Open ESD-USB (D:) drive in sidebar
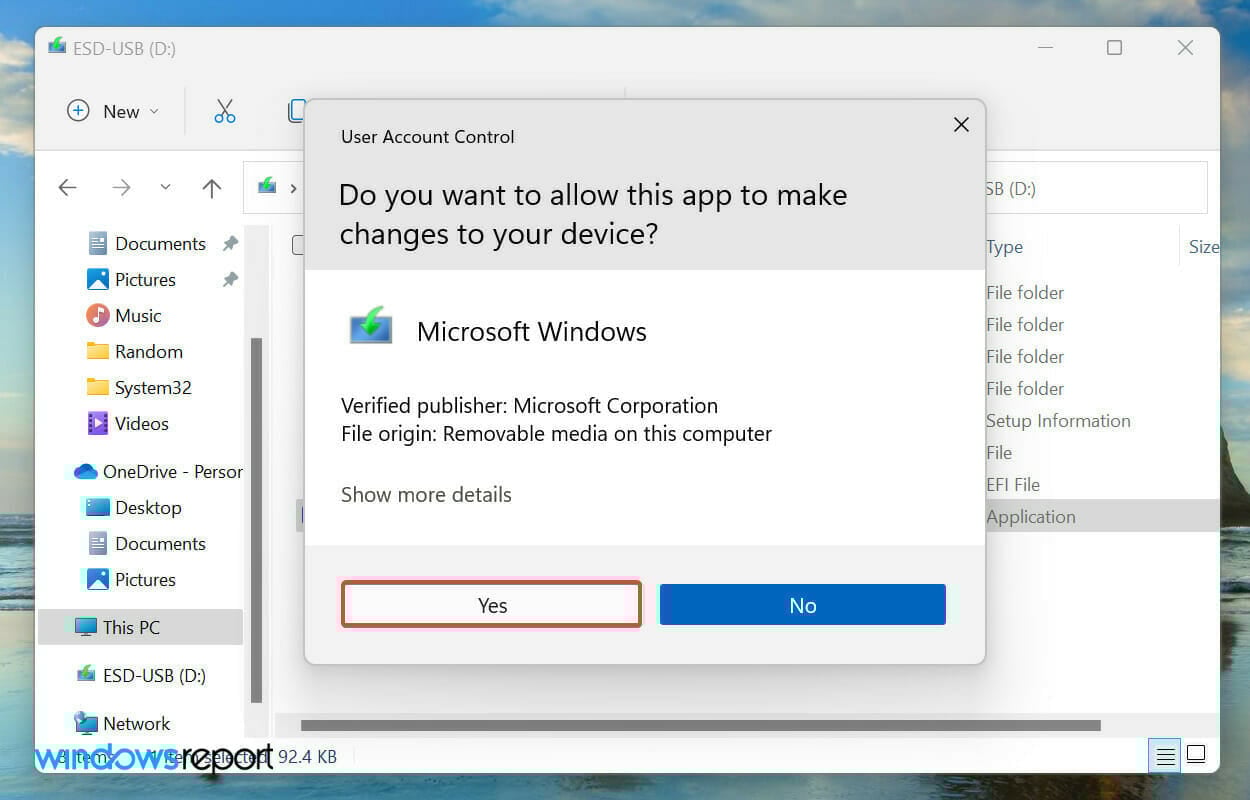This screenshot has height=800, width=1250. [141, 675]
